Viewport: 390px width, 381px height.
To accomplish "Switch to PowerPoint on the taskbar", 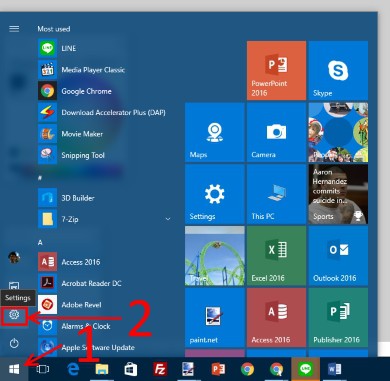I will (218, 369).
